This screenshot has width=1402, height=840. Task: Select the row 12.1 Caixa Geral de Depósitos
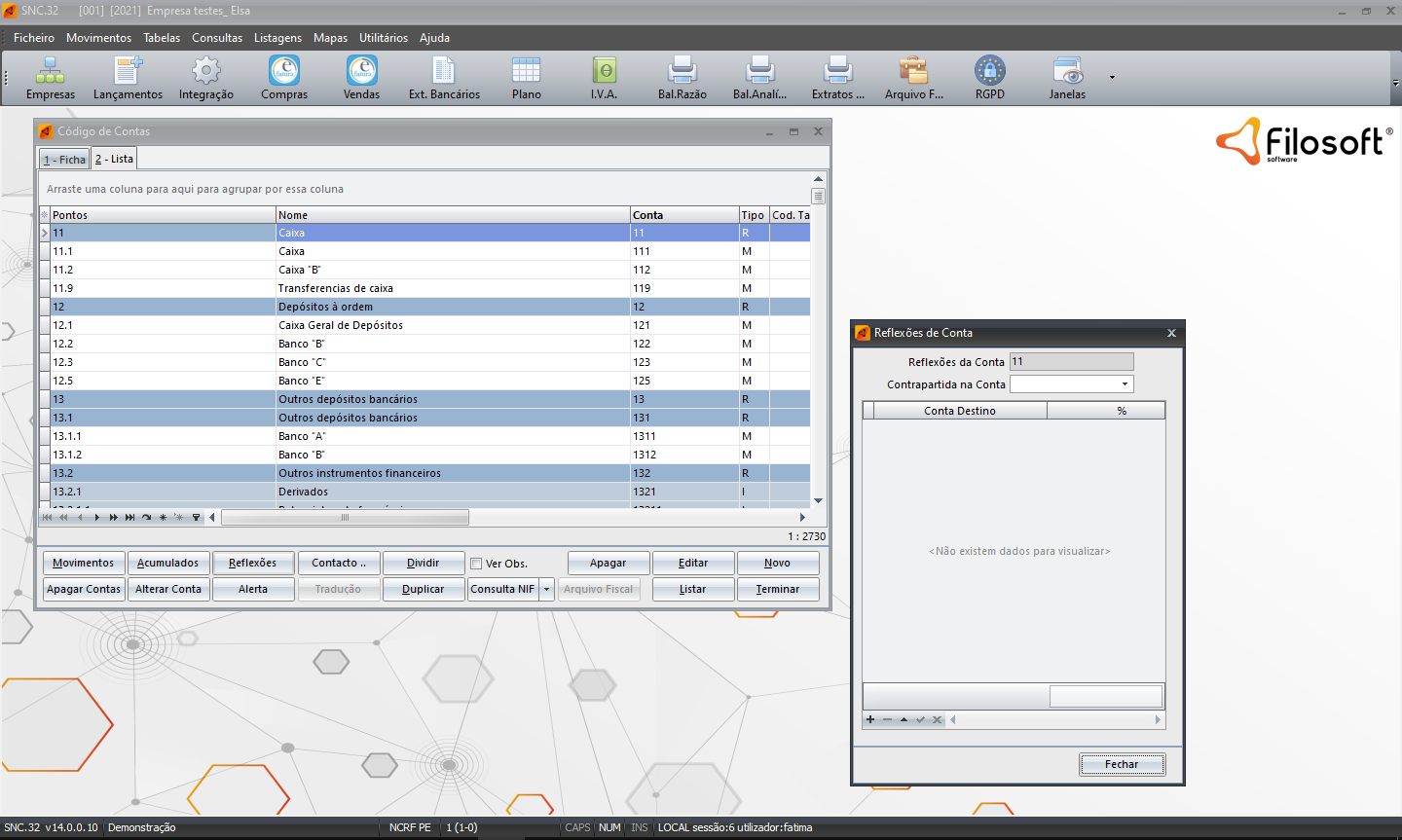[x=341, y=325]
